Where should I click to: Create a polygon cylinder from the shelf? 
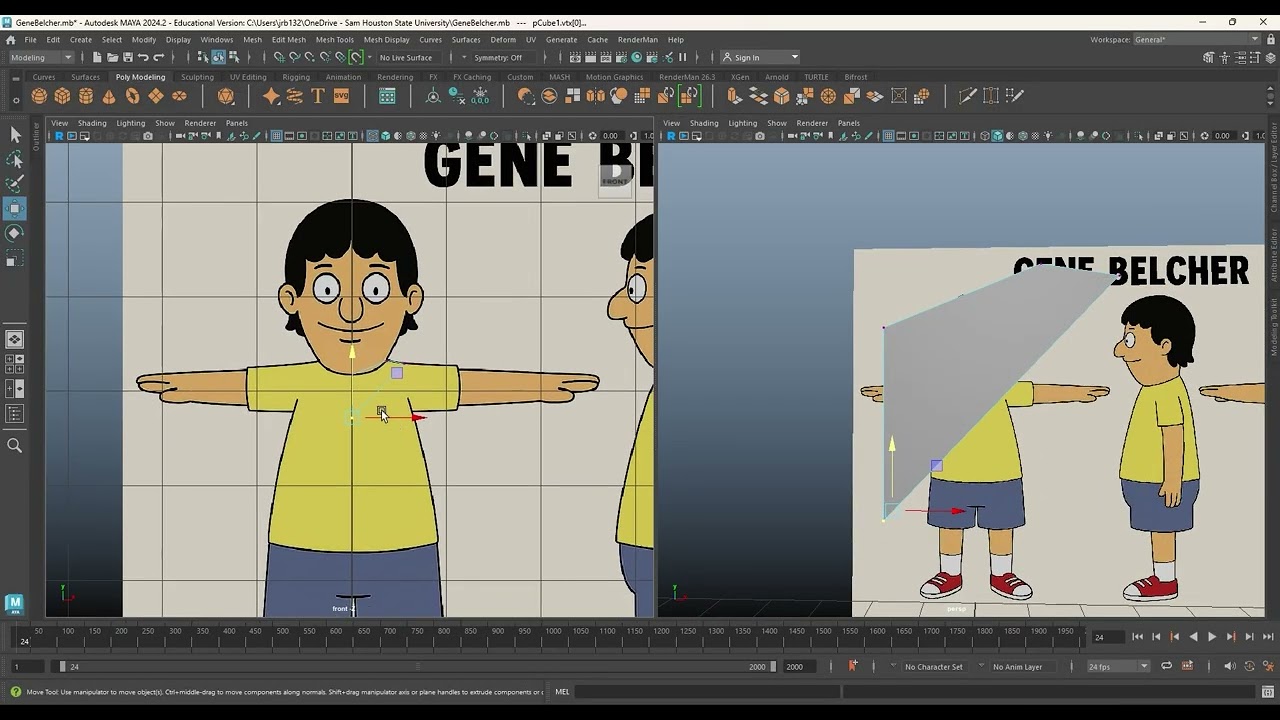[x=86, y=96]
